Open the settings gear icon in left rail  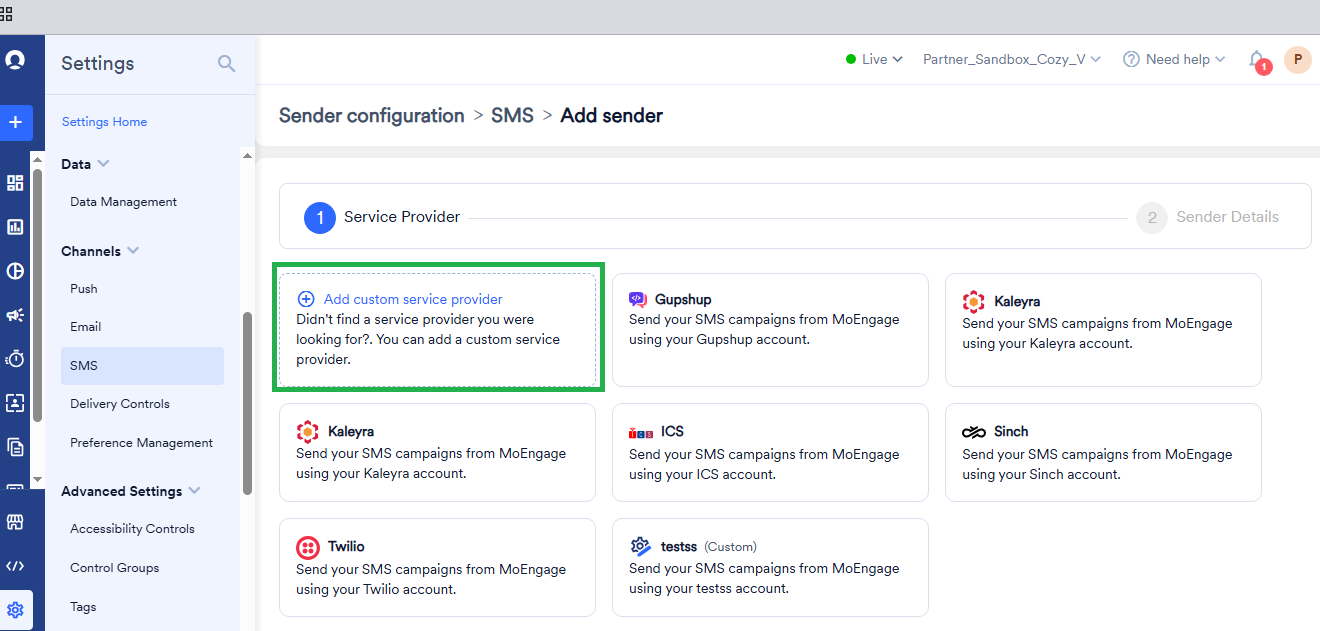[x=15, y=610]
